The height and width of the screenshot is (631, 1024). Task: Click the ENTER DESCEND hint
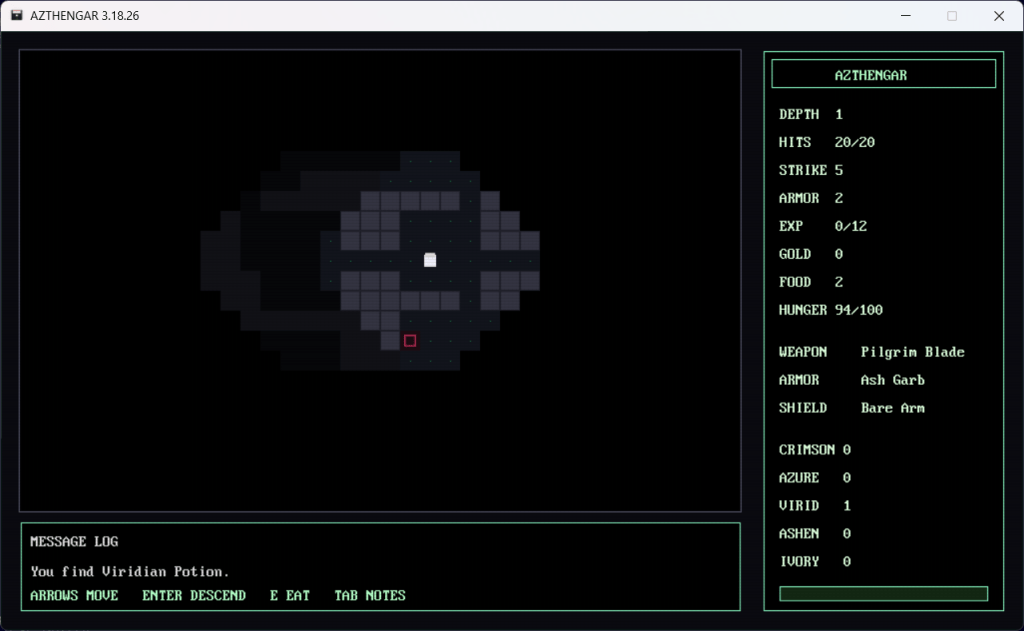[x=194, y=596]
